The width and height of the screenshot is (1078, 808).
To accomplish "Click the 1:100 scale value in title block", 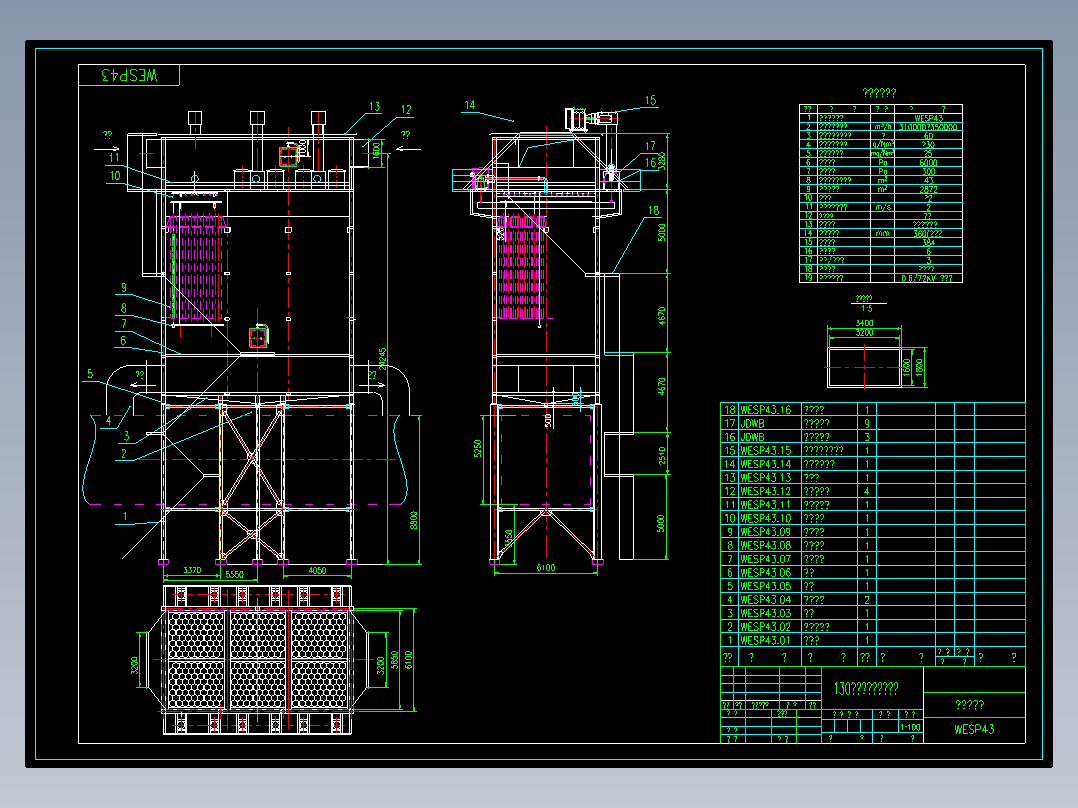I will (x=910, y=727).
